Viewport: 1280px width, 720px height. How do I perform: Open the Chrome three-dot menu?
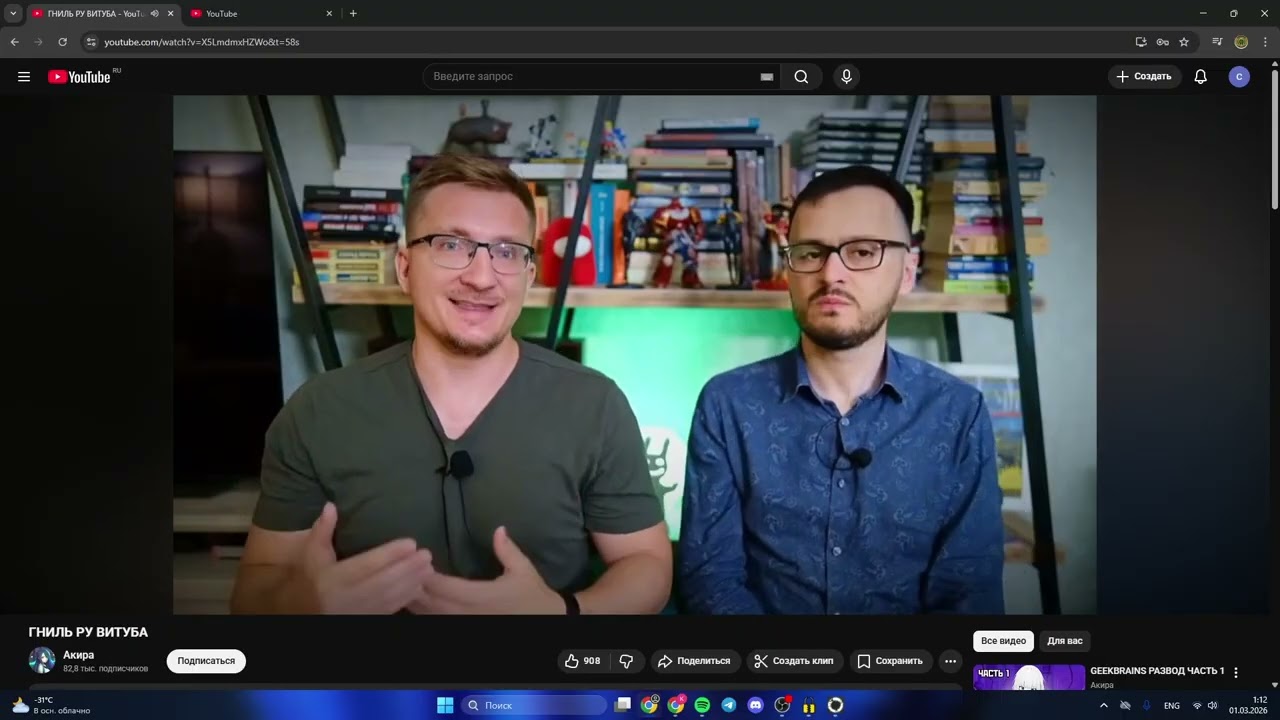(1265, 42)
